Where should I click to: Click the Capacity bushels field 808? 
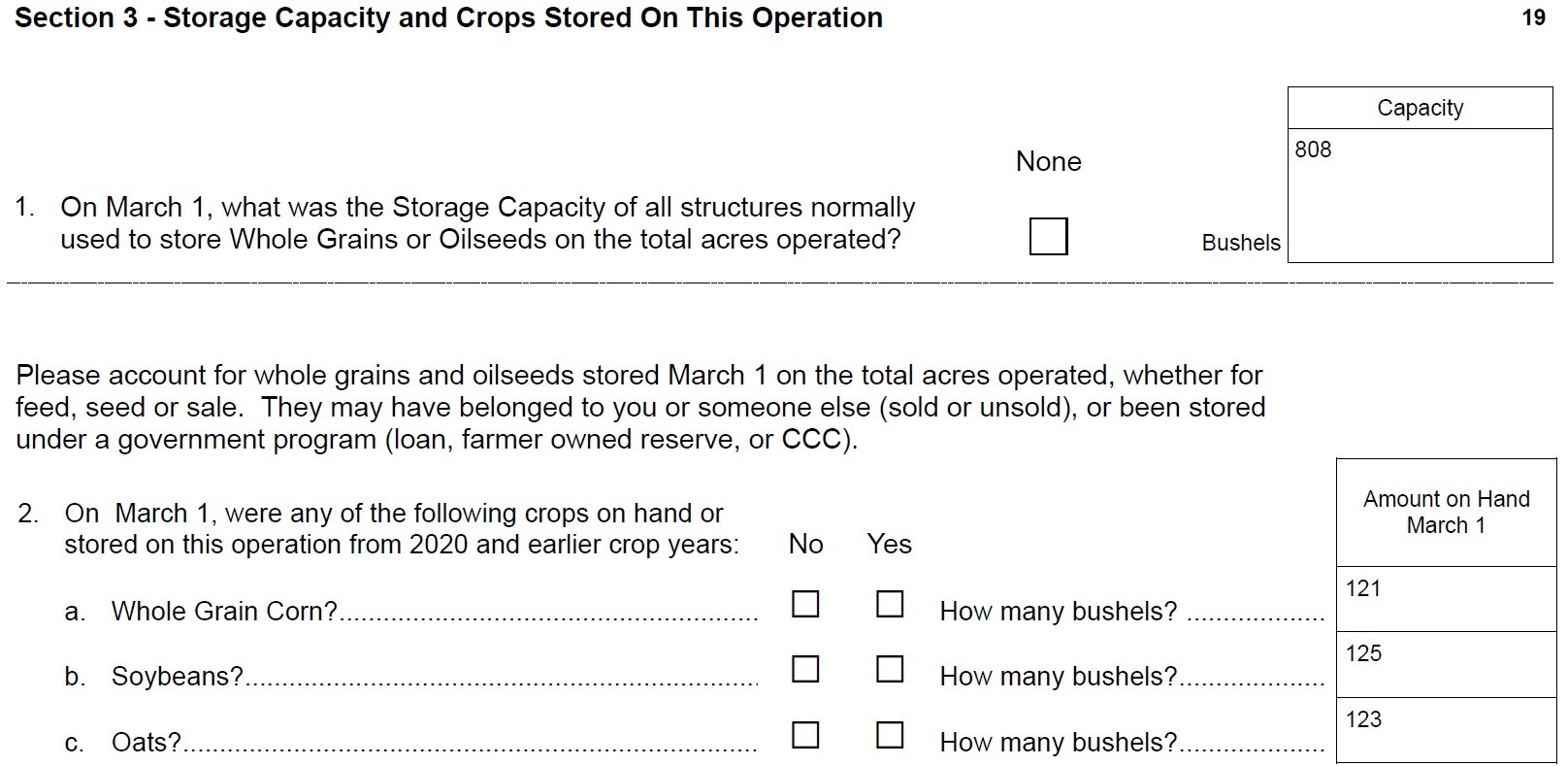[x=1421, y=195]
